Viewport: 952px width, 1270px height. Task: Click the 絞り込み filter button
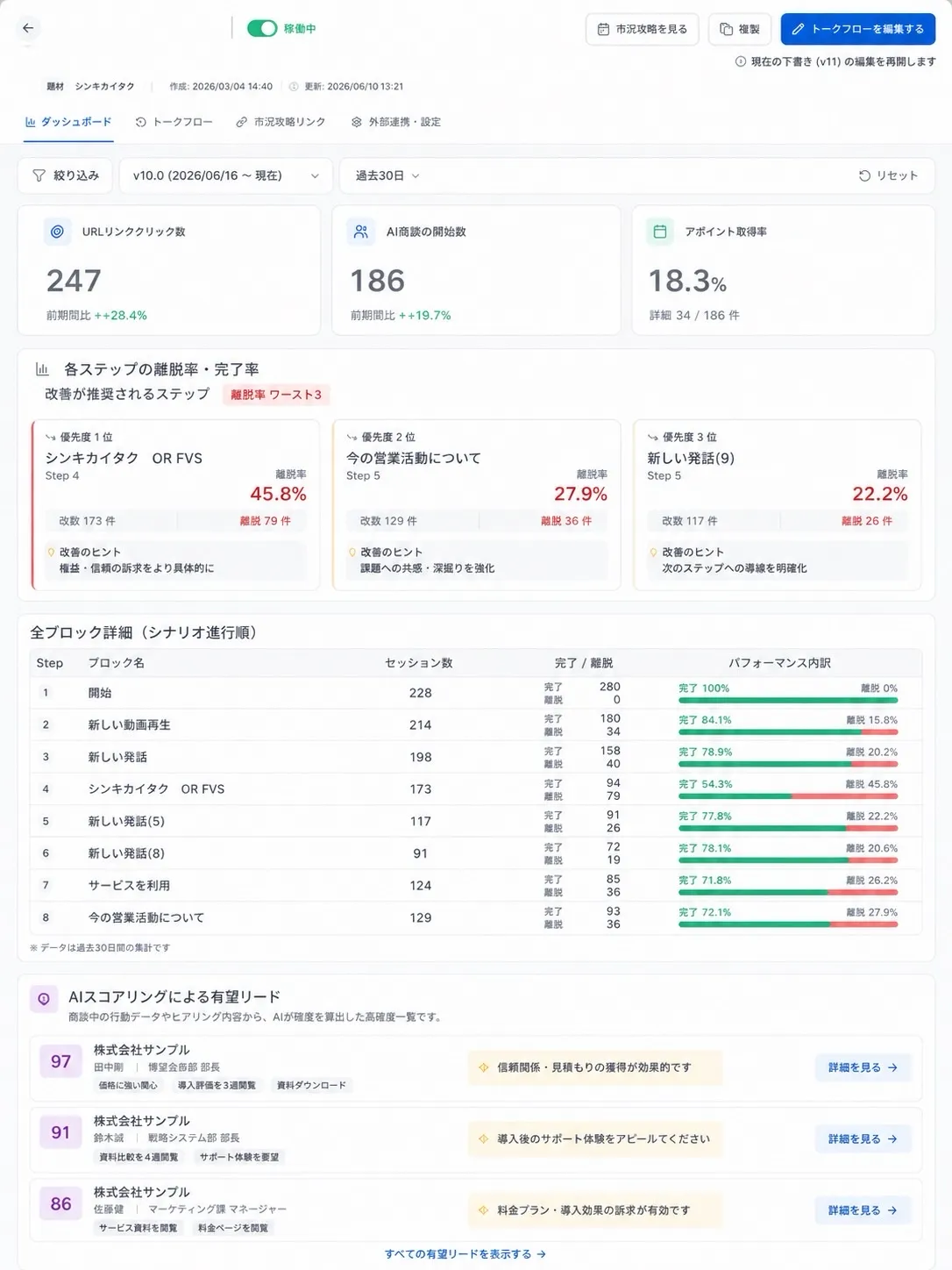pyautogui.click(x=66, y=175)
